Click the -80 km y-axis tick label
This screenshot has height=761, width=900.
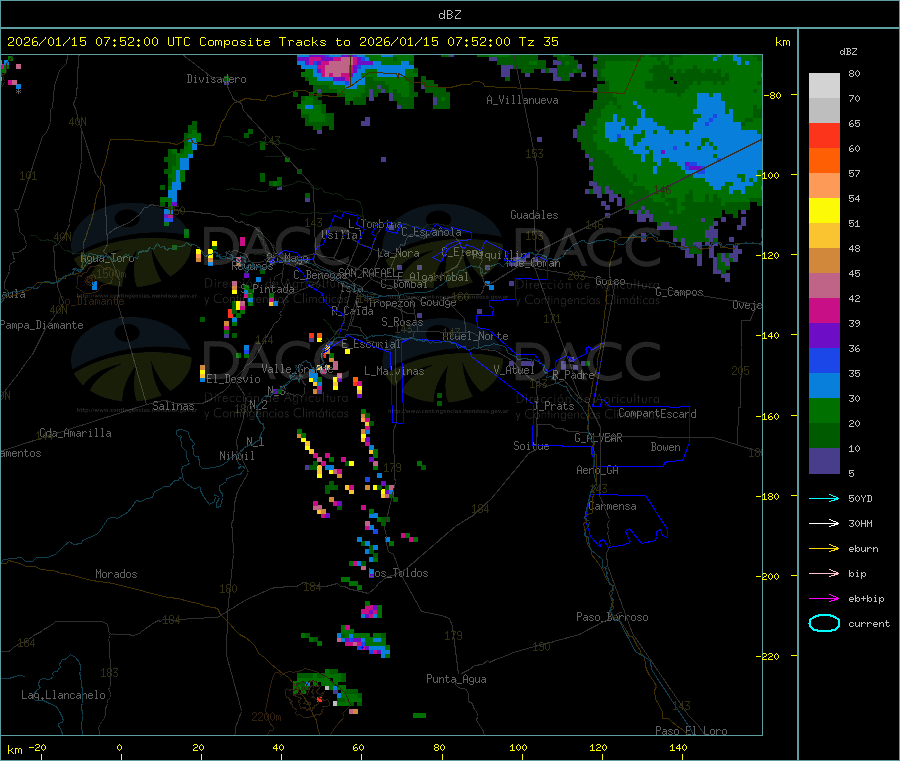pyautogui.click(x=773, y=95)
